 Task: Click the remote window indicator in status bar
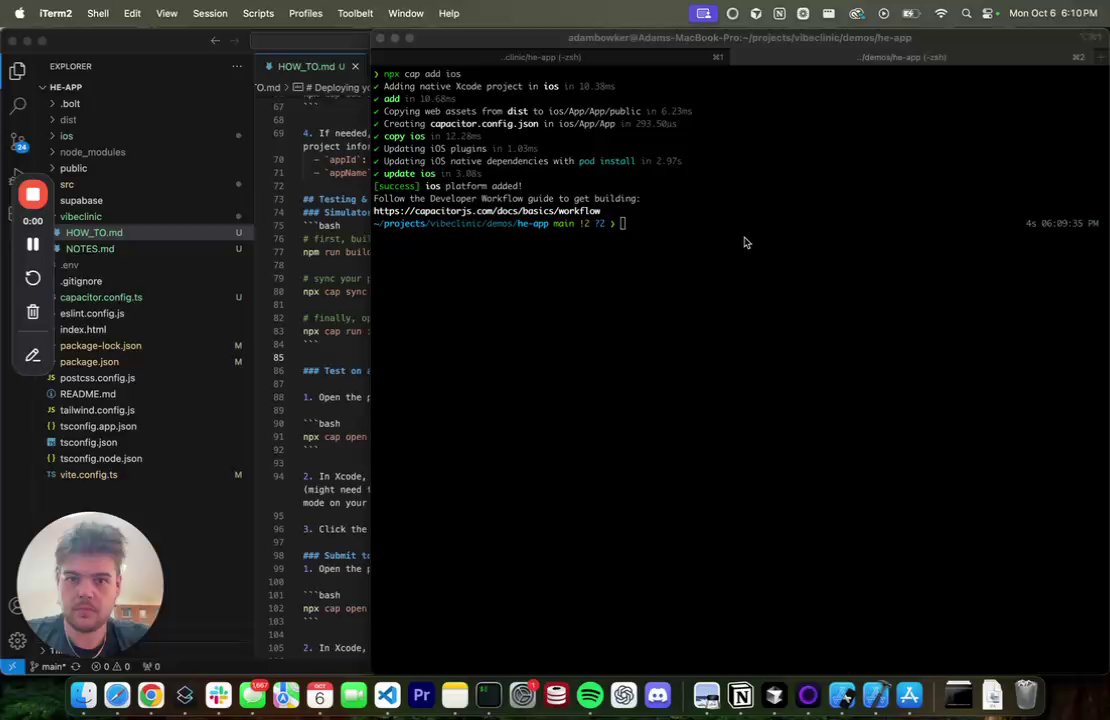12,667
